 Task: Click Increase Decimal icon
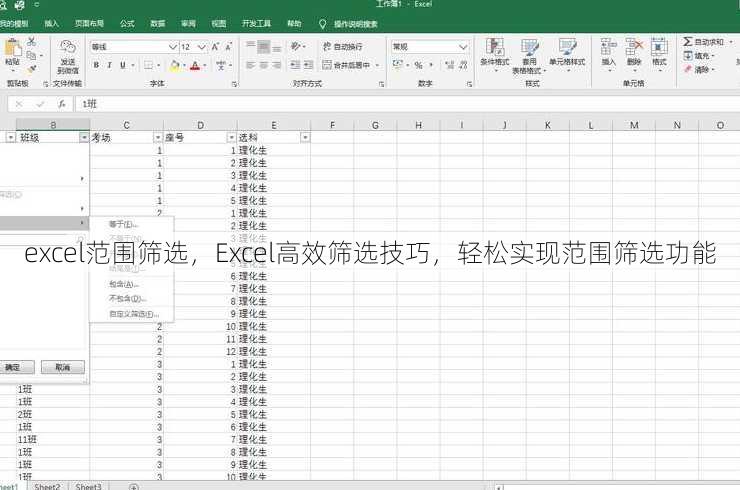pos(450,65)
